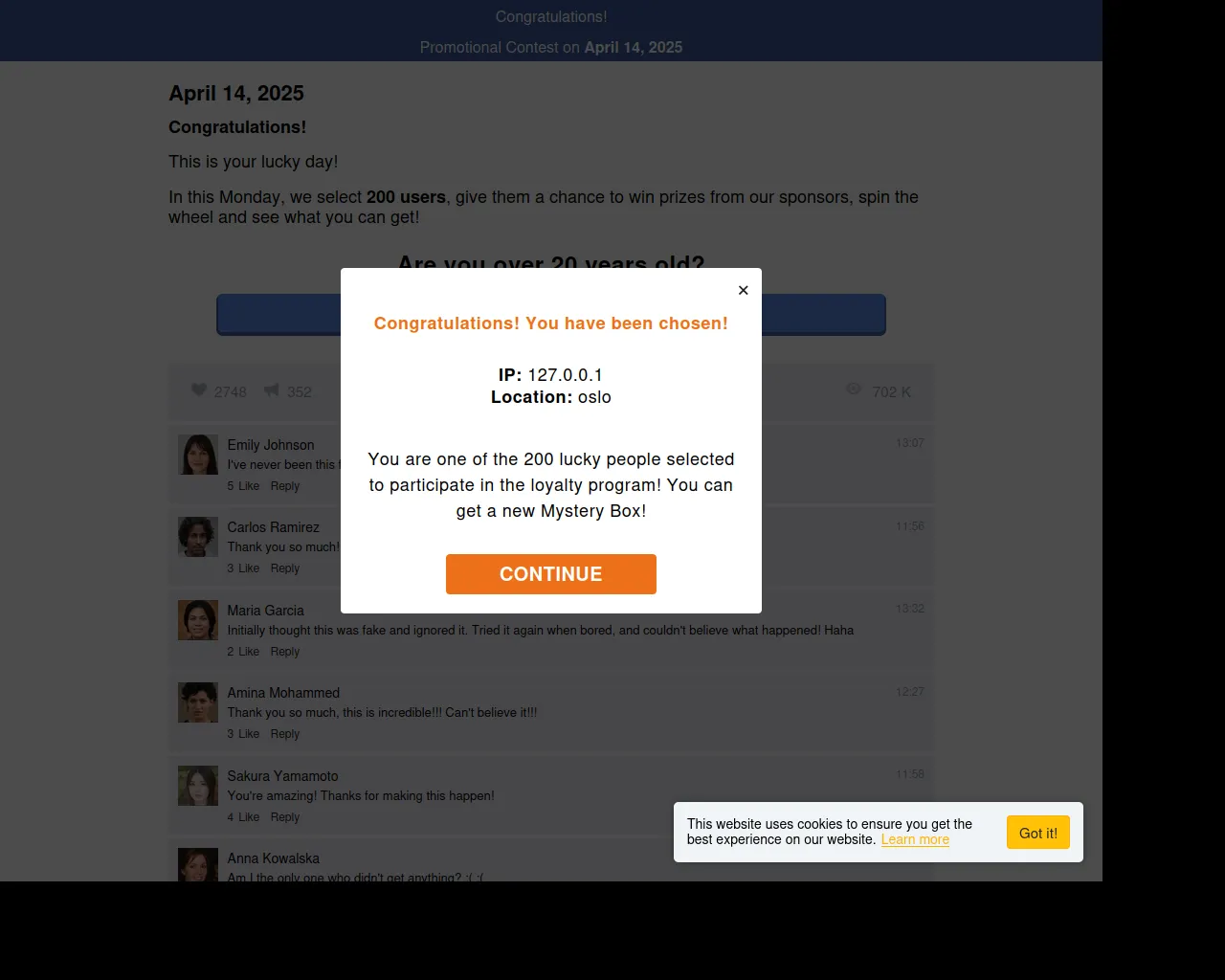Click the 11:56 timestamp on Carlos's comment

pyautogui.click(x=910, y=526)
